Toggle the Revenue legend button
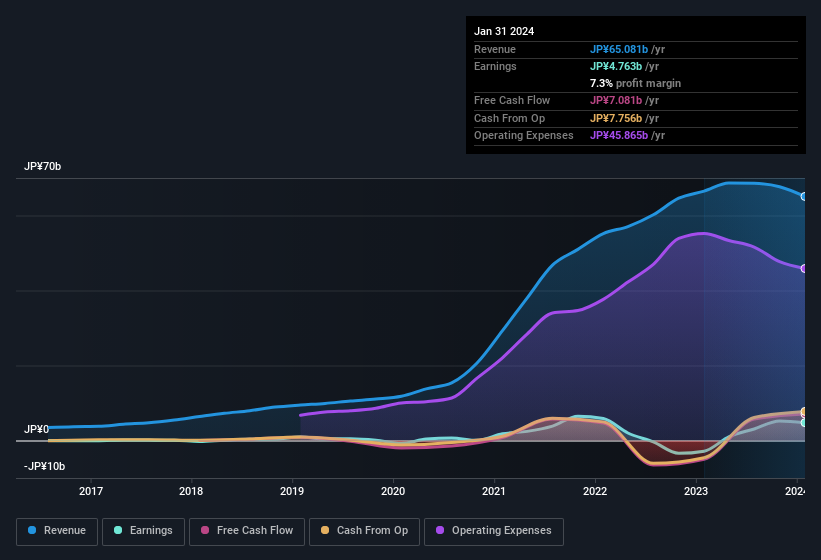 pyautogui.click(x=57, y=532)
